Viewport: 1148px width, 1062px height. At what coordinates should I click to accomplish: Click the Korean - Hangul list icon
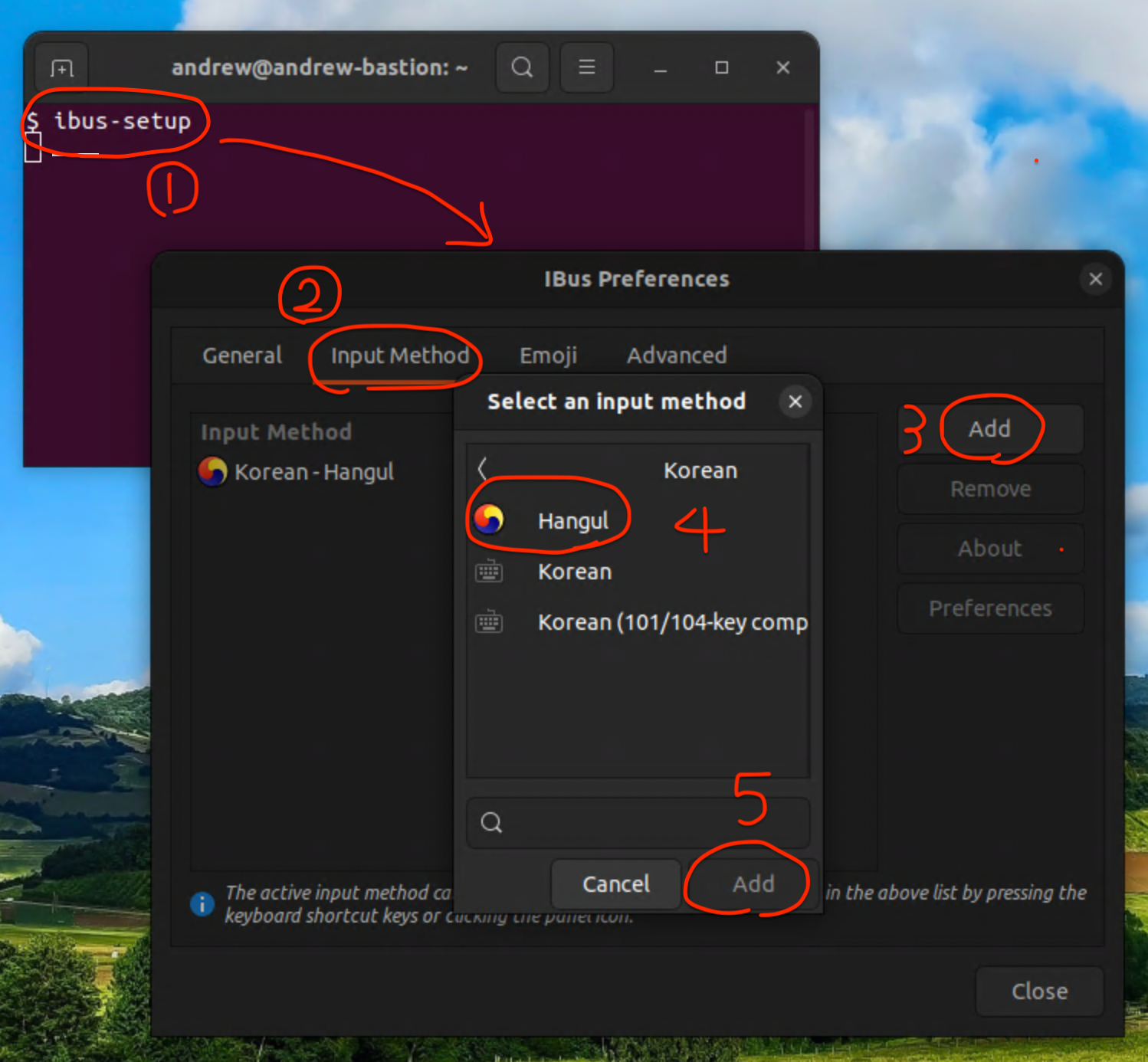[x=212, y=472]
